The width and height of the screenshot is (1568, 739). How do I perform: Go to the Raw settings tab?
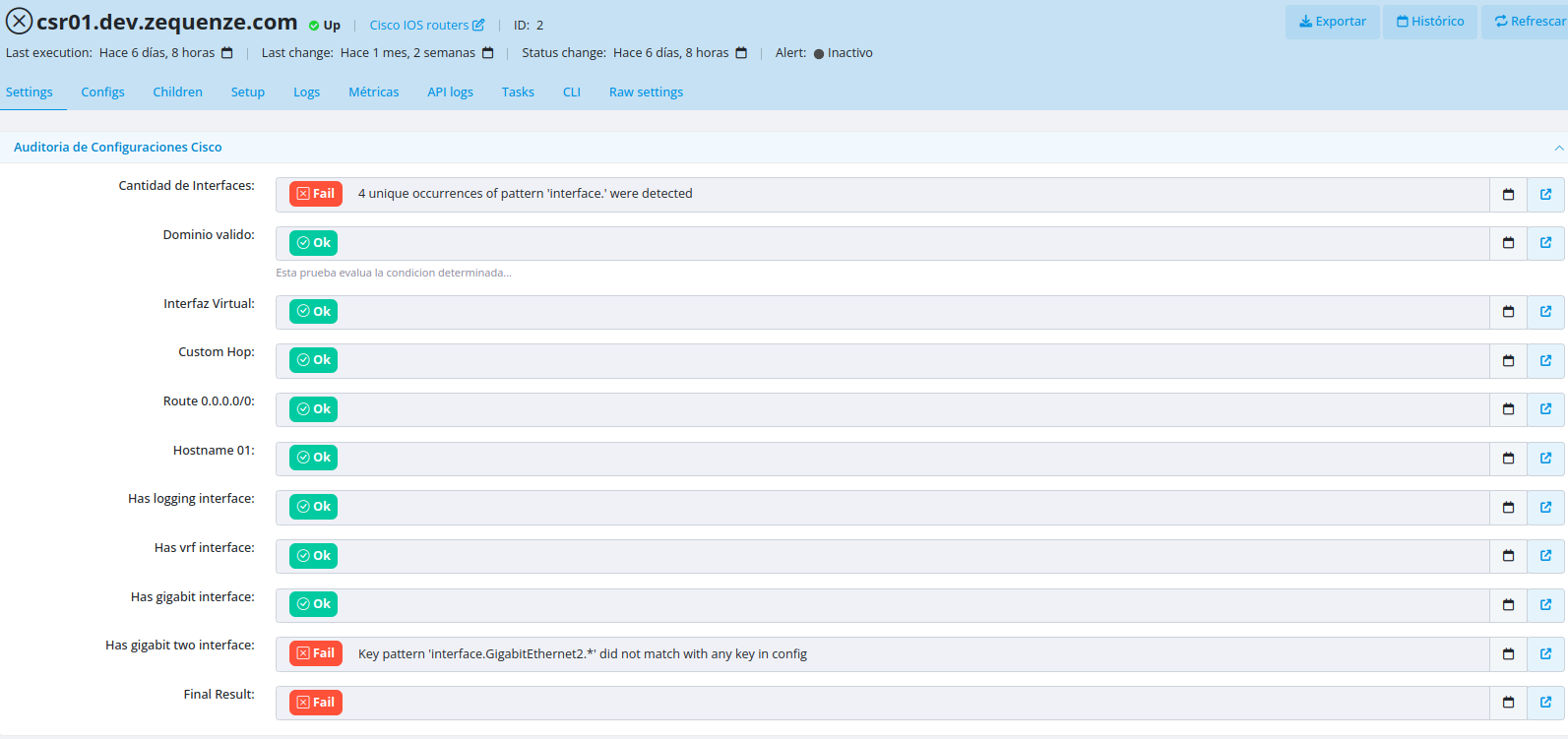click(x=646, y=92)
